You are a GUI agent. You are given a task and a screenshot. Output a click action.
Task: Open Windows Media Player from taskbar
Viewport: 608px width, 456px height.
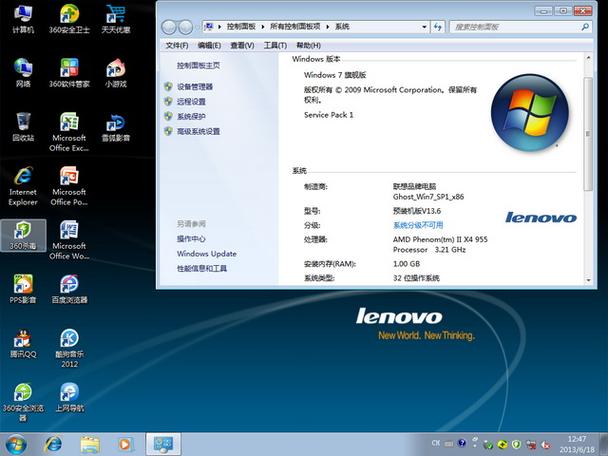click(x=124, y=443)
